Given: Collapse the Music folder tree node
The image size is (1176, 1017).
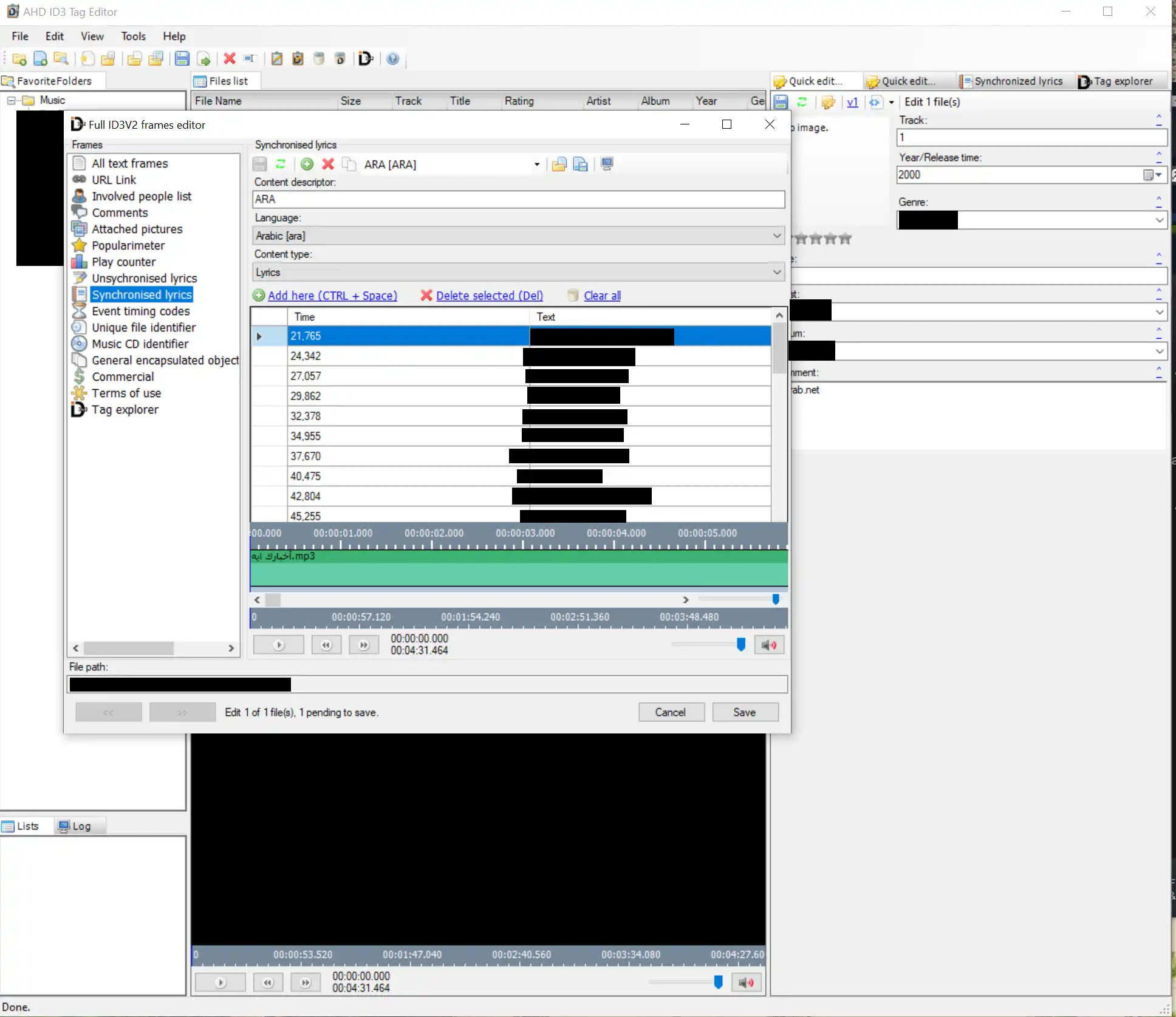Looking at the screenshot, I should [x=11, y=101].
